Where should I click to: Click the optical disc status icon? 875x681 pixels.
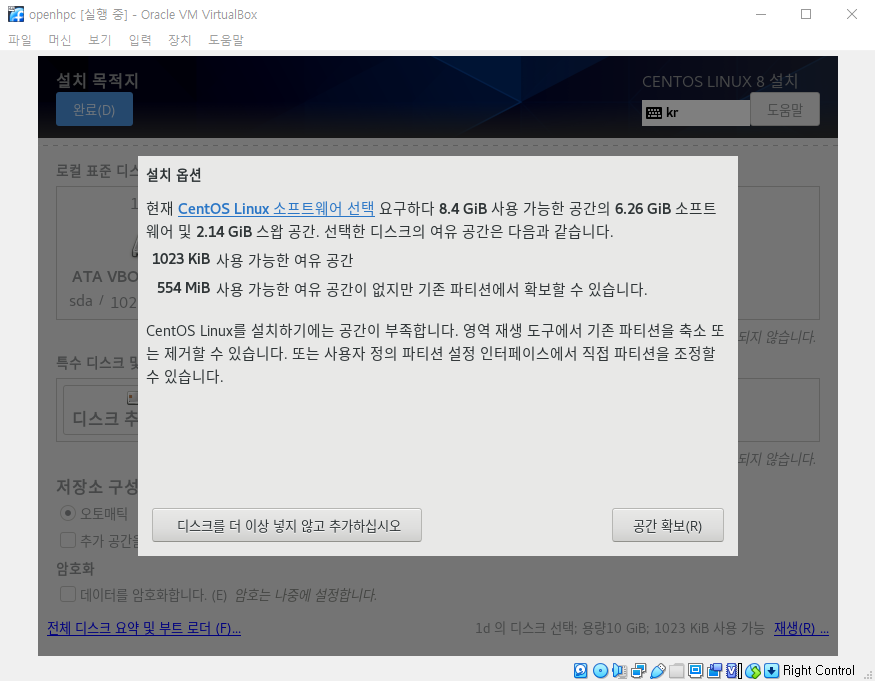[x=600, y=670]
